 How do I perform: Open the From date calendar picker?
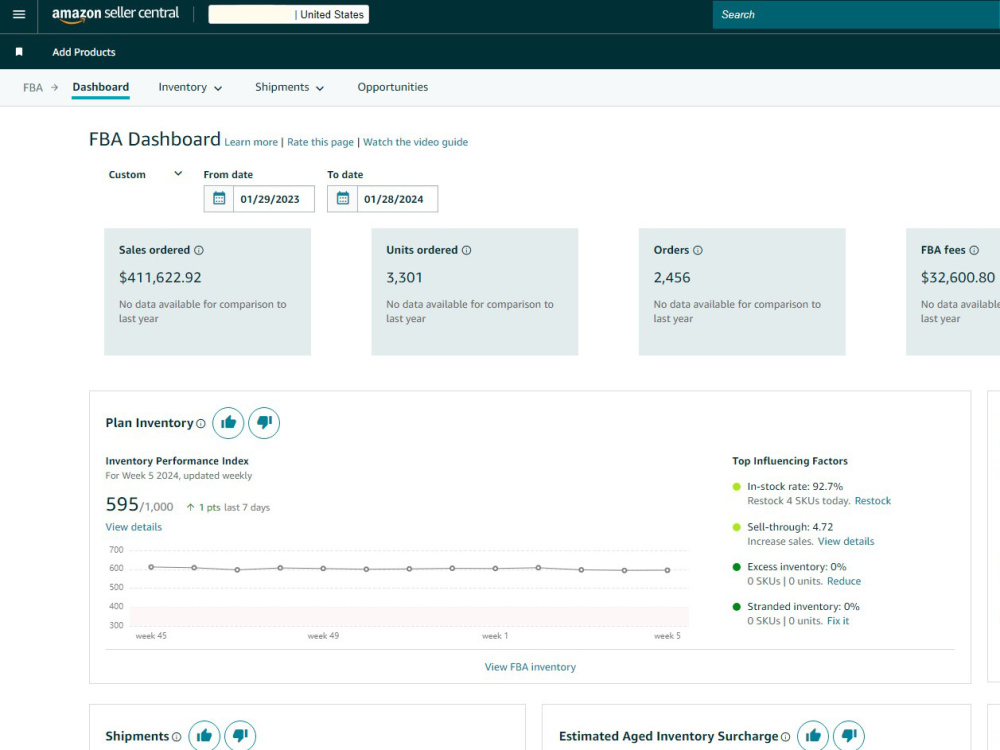(219, 198)
